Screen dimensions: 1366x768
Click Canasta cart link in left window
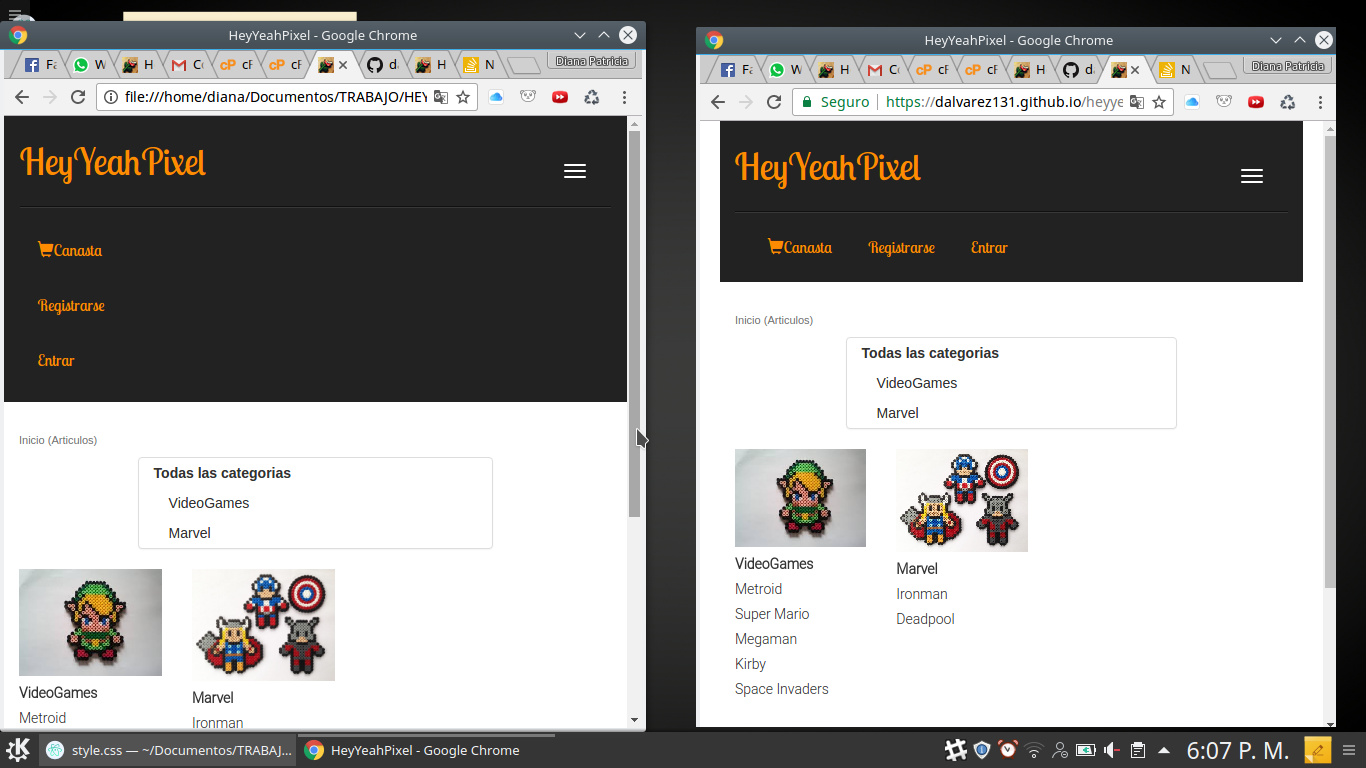70,250
